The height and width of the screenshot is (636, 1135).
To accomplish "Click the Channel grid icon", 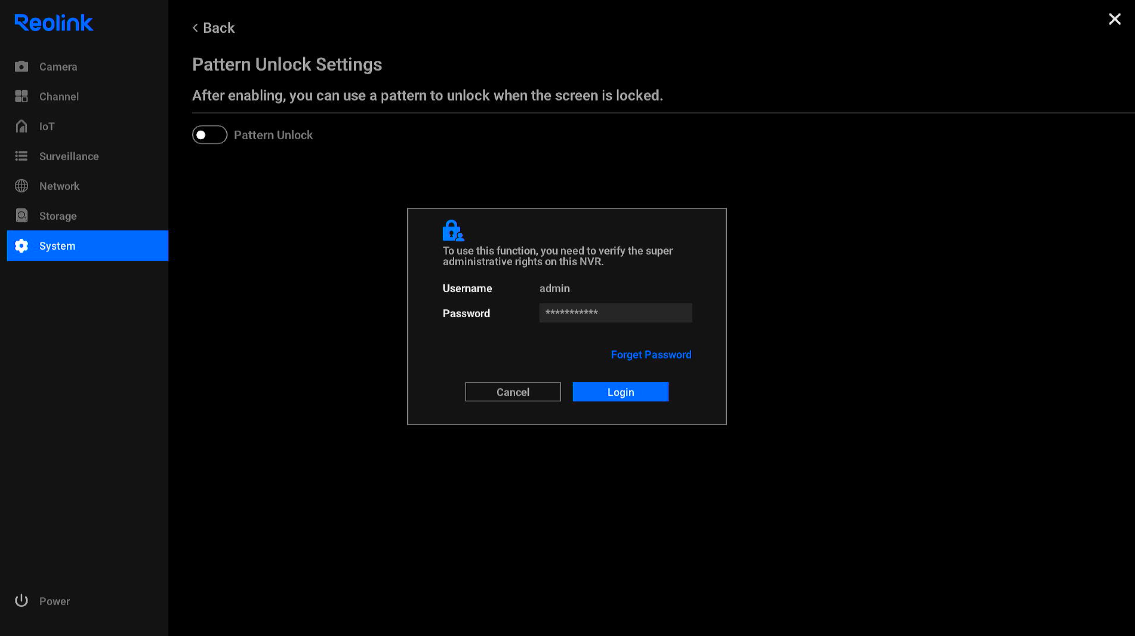I will [x=22, y=96].
